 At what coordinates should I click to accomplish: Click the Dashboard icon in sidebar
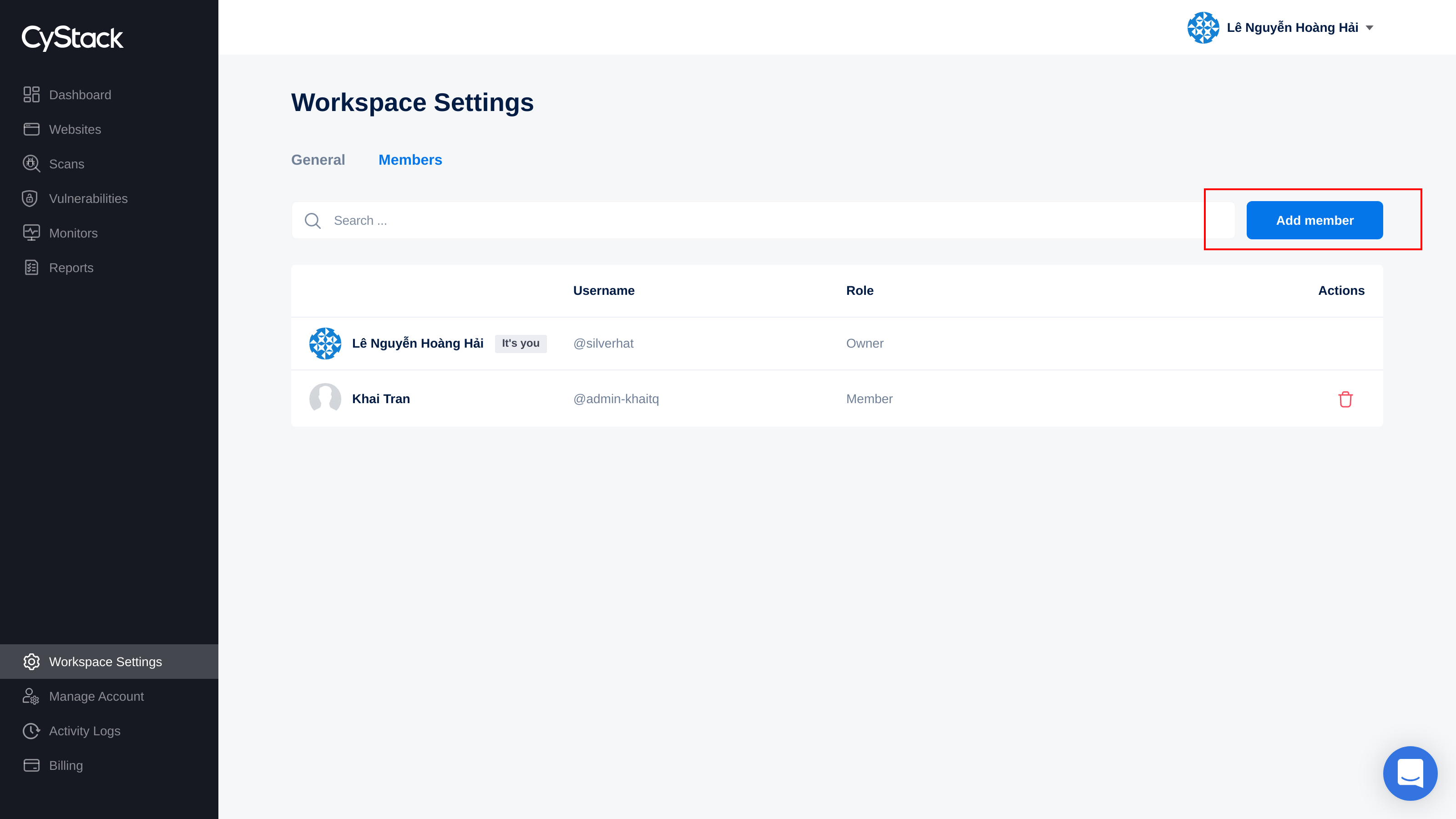click(31, 94)
